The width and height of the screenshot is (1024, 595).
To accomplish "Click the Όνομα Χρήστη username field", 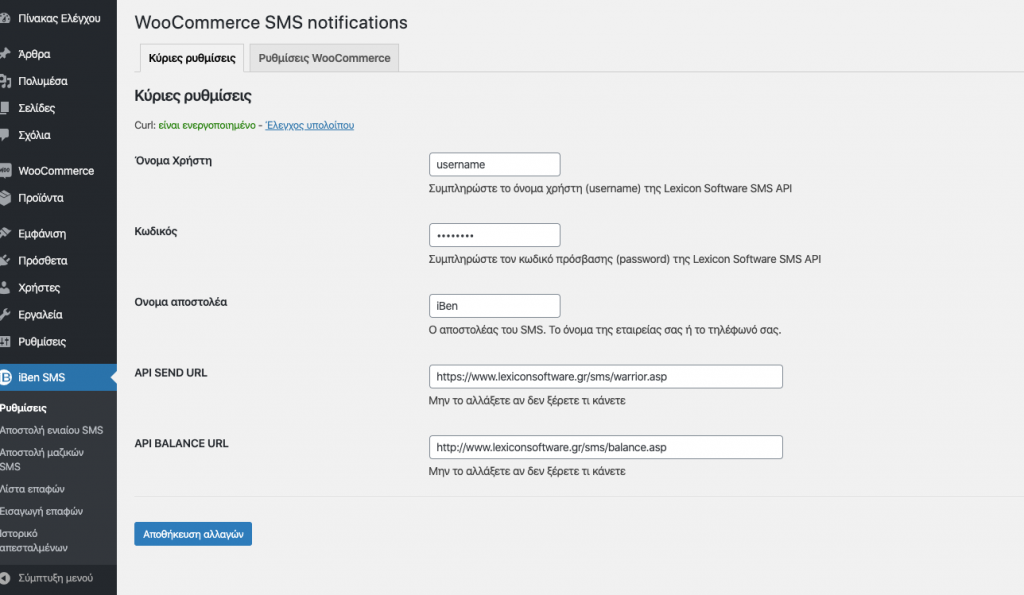I will pyautogui.click(x=494, y=165).
